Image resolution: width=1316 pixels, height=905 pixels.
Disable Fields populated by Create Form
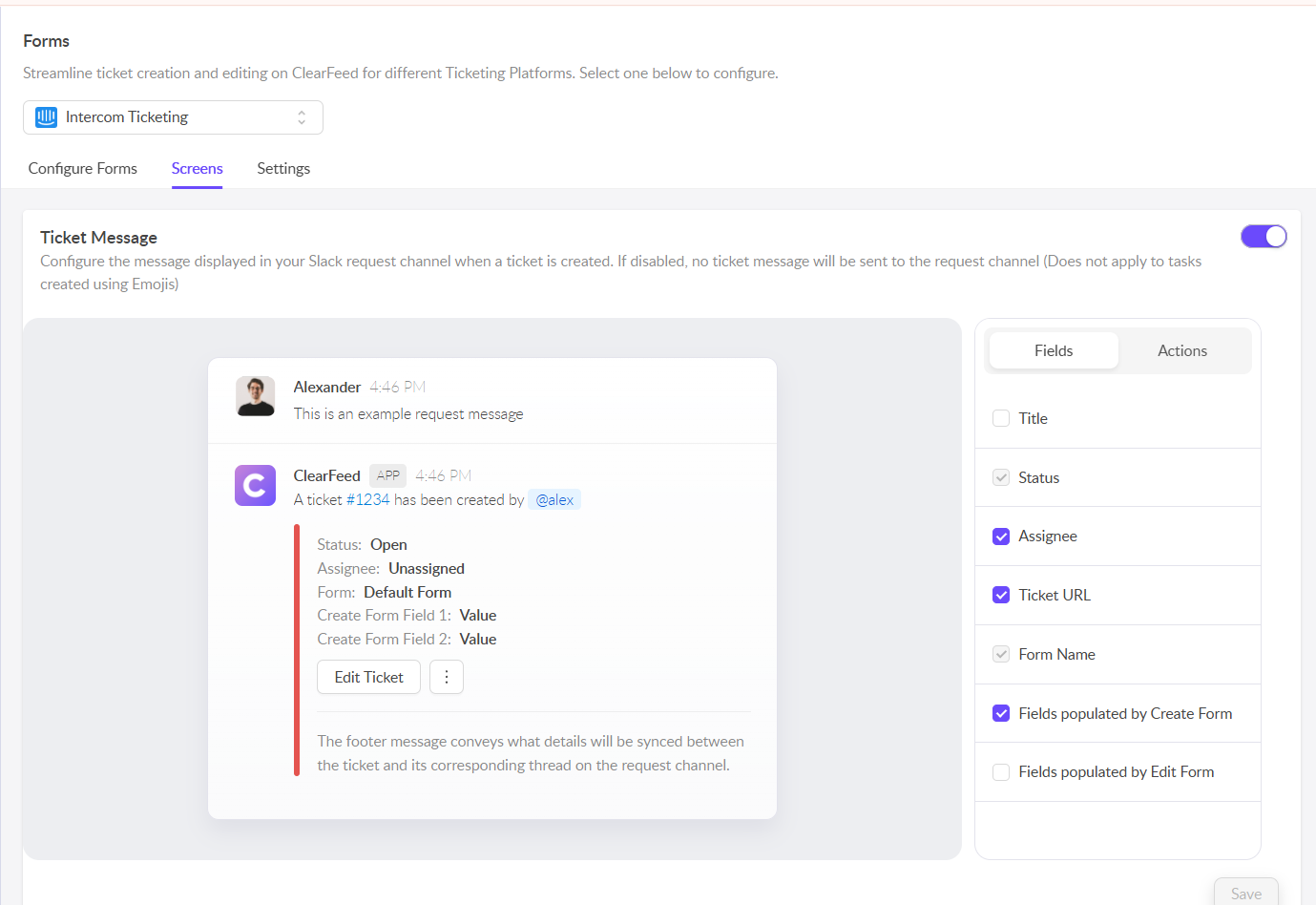coord(1001,713)
